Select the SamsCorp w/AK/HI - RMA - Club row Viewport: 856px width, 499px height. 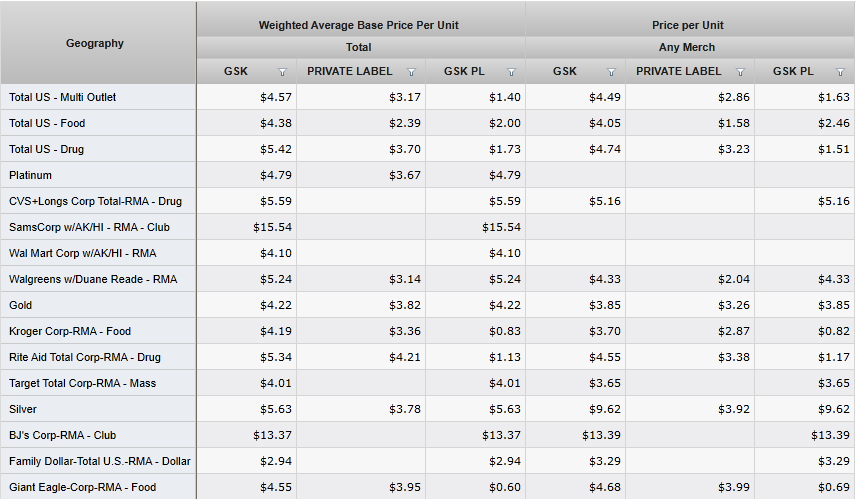[89, 227]
